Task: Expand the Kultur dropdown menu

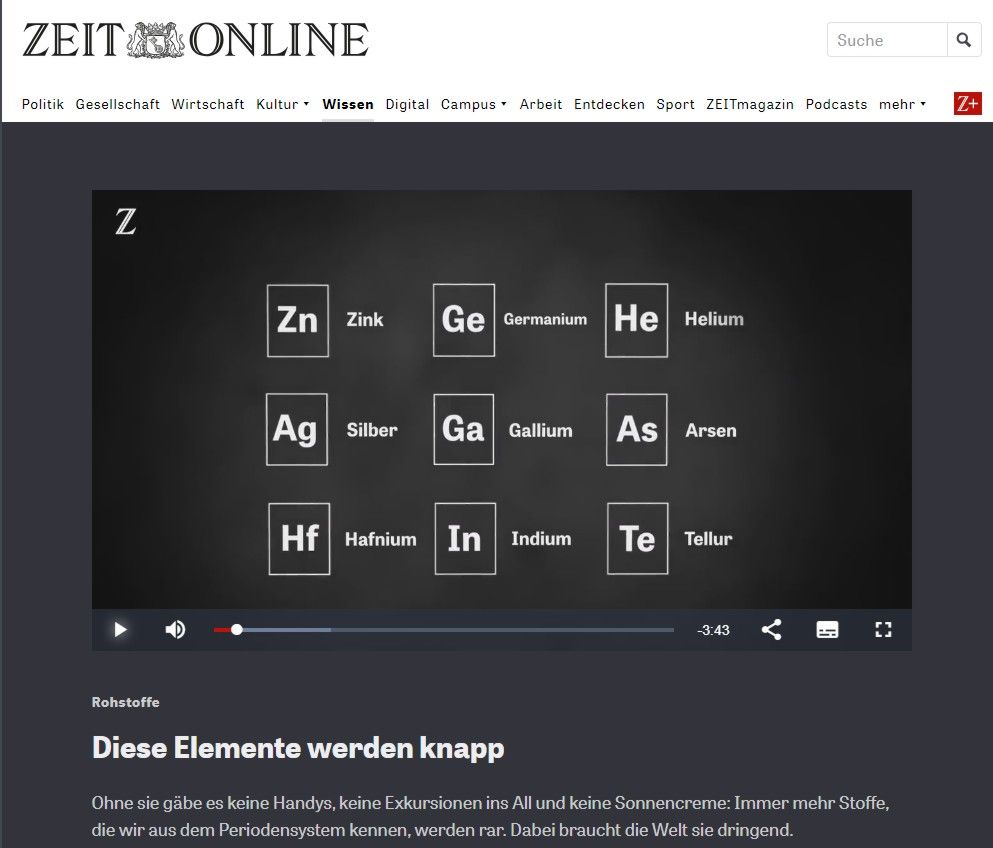Action: 282,104
